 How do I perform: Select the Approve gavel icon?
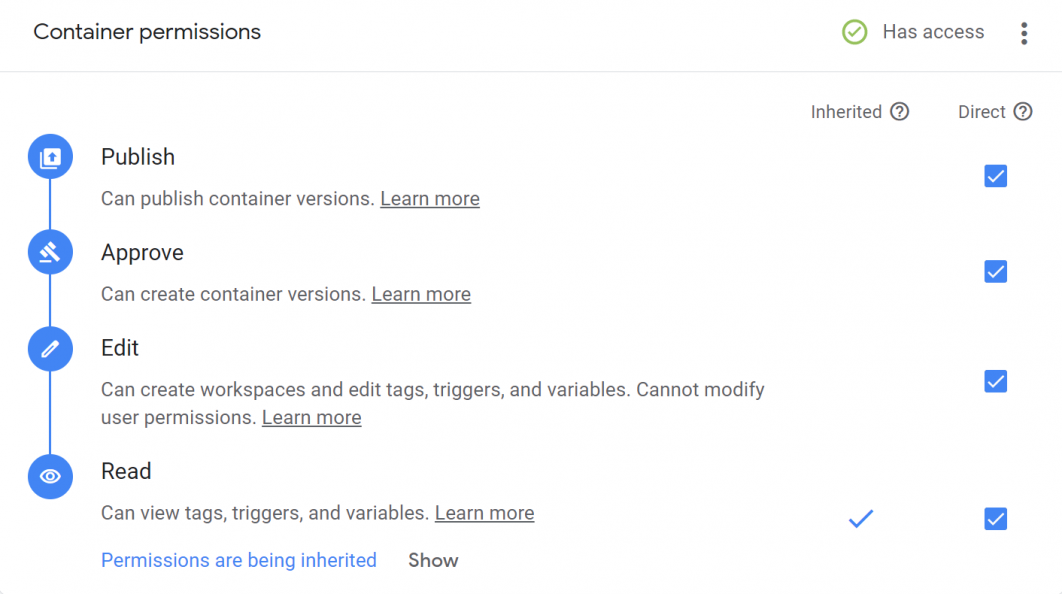pos(50,252)
